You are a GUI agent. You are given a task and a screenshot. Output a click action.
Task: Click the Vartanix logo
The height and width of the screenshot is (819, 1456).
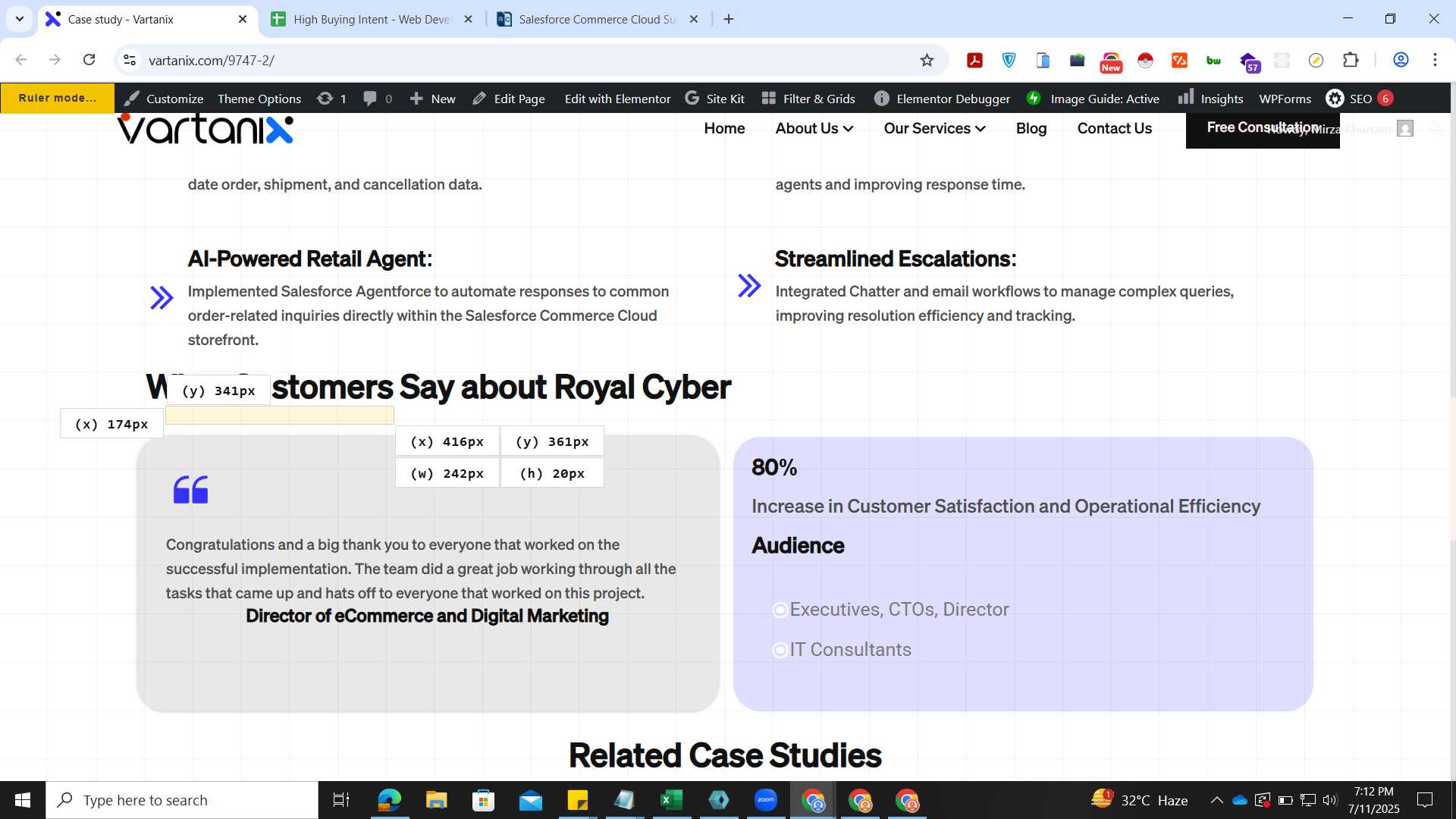point(206,129)
